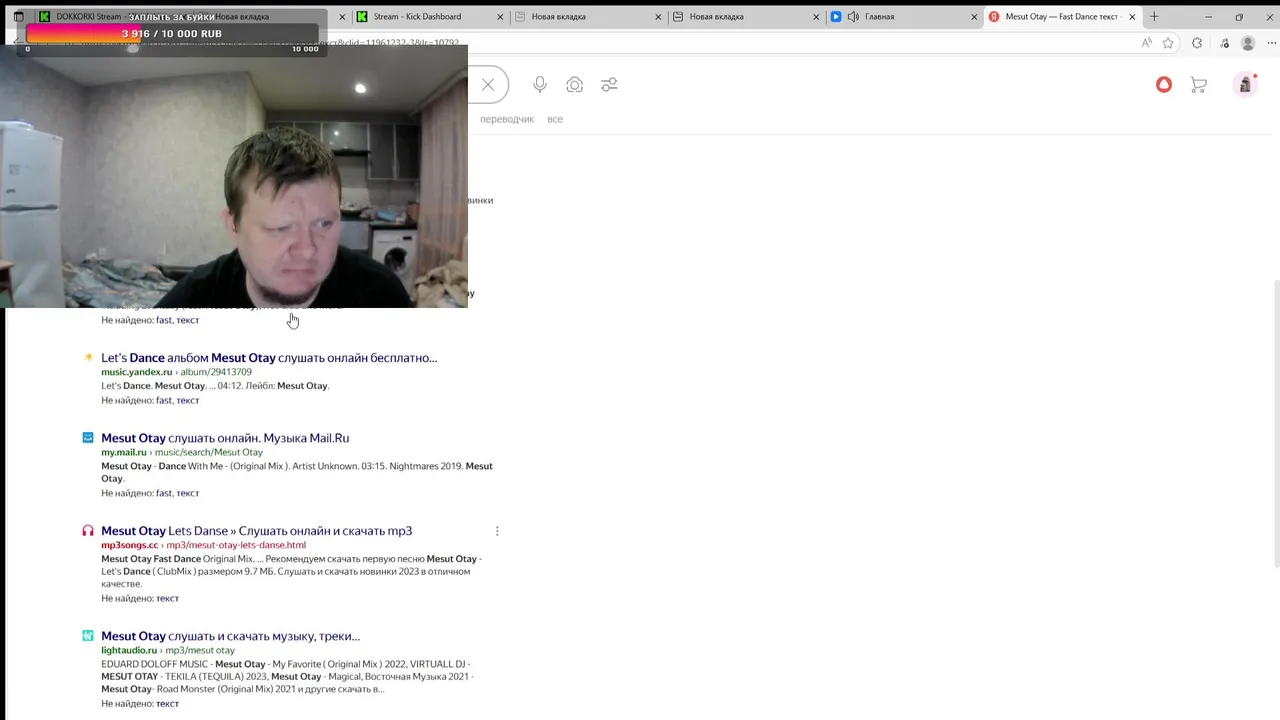Click текст under the lightaudio.ru result
The height and width of the screenshot is (720, 1280).
coord(167,703)
